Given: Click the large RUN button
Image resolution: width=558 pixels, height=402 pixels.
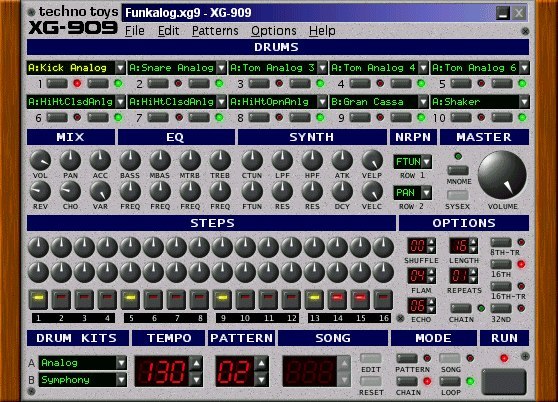Looking at the screenshot, I should pos(504,381).
